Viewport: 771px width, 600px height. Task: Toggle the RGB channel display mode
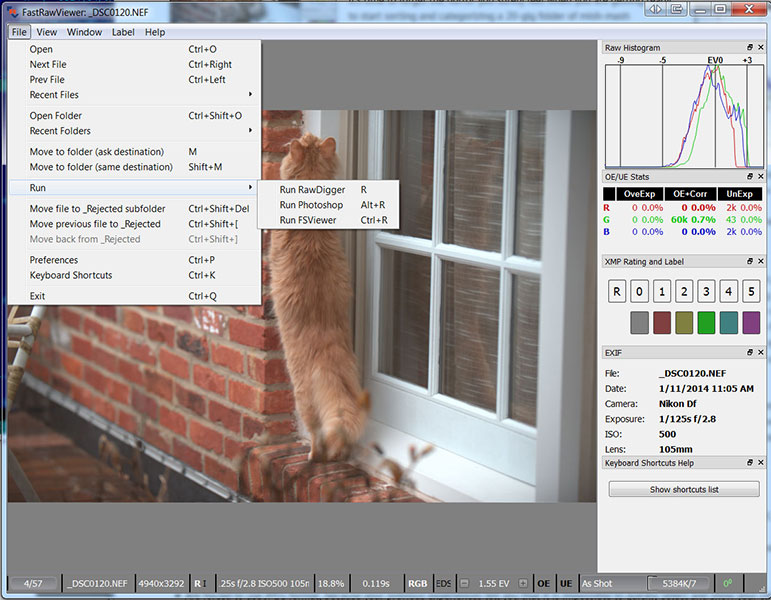tap(417, 583)
